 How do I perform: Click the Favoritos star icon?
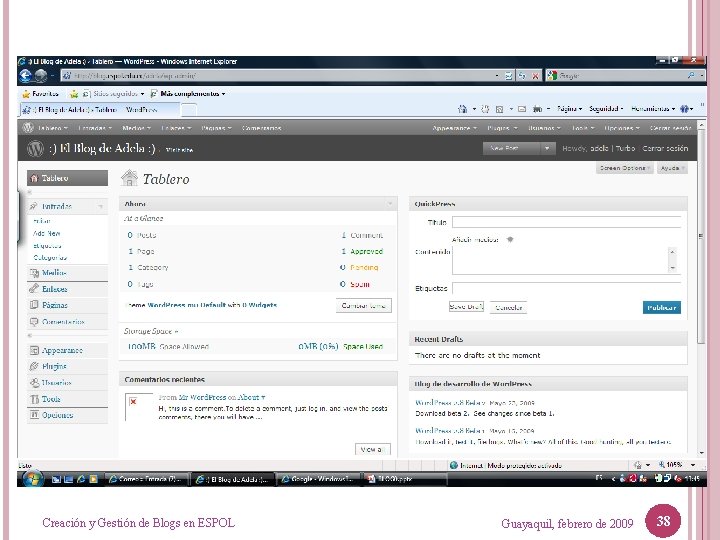(26, 94)
